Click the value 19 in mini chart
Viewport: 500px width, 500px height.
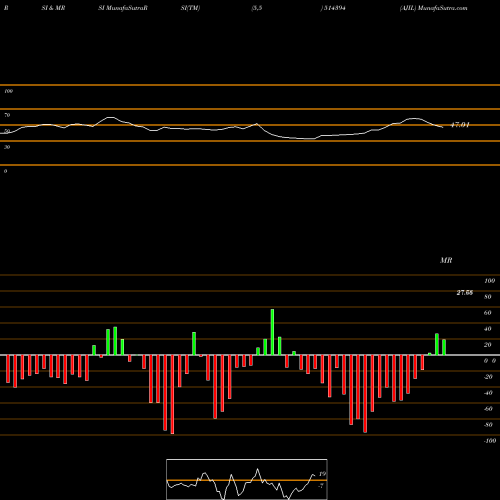point(322,474)
